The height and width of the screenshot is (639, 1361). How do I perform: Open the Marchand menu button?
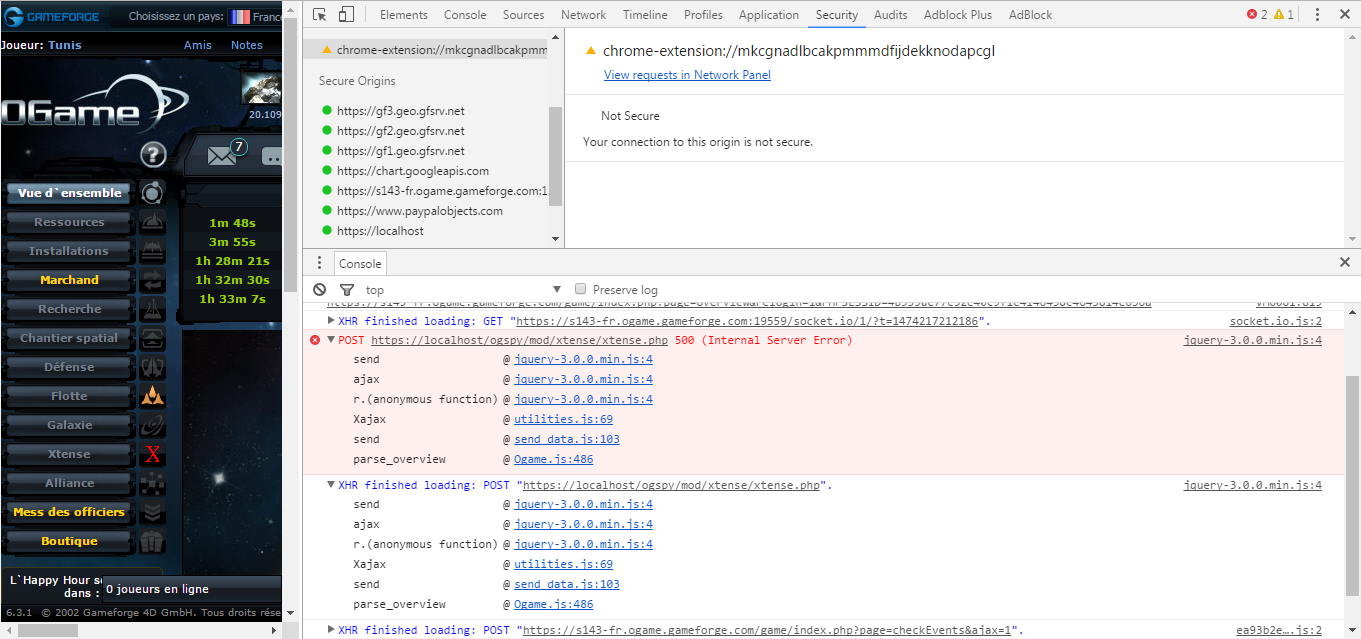pyautogui.click(x=70, y=280)
